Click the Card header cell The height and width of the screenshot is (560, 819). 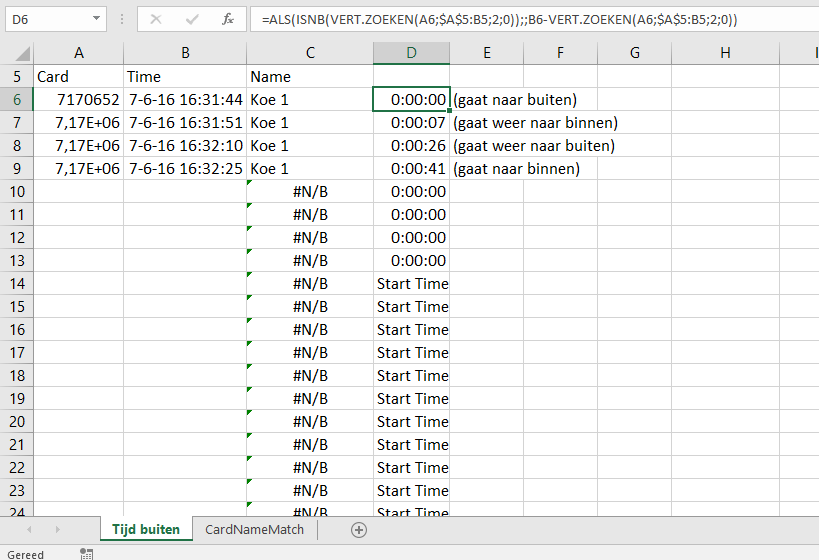(x=79, y=77)
